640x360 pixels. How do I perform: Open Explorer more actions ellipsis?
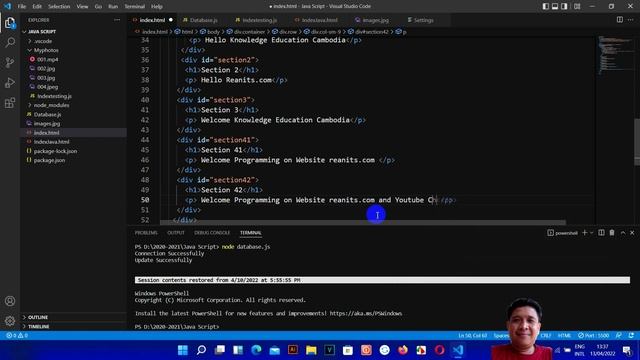(117, 20)
